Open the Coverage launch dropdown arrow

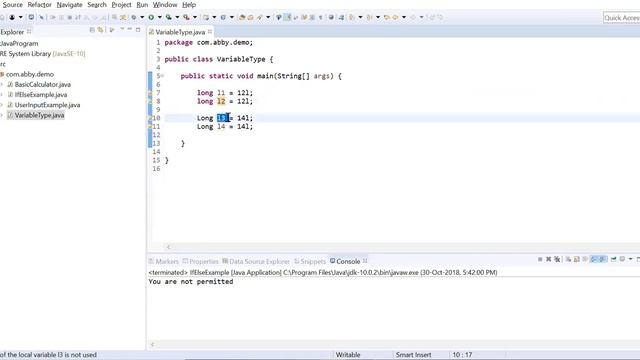tap(177, 17)
